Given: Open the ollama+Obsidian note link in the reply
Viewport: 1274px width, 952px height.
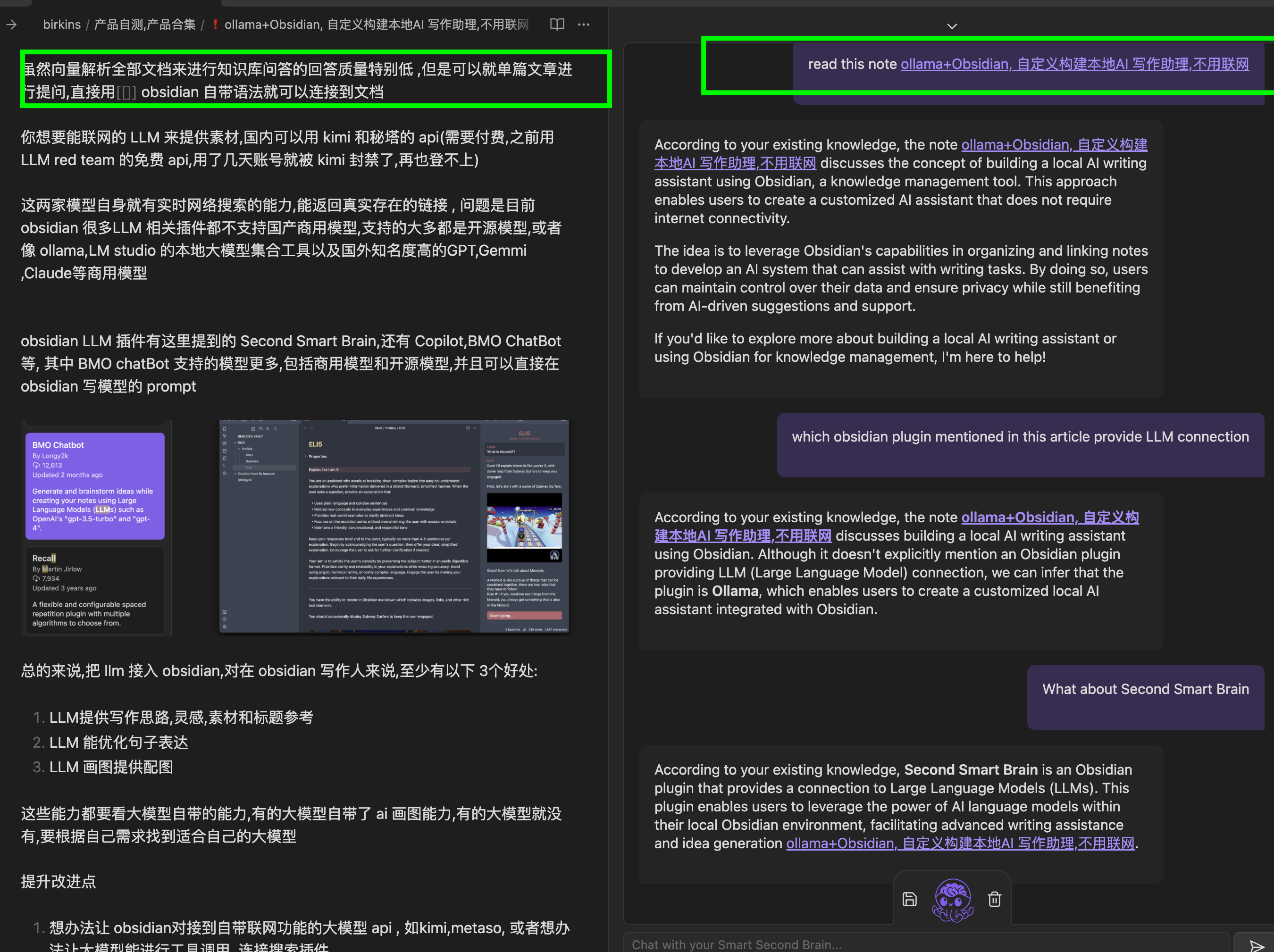Looking at the screenshot, I should (x=1054, y=144).
